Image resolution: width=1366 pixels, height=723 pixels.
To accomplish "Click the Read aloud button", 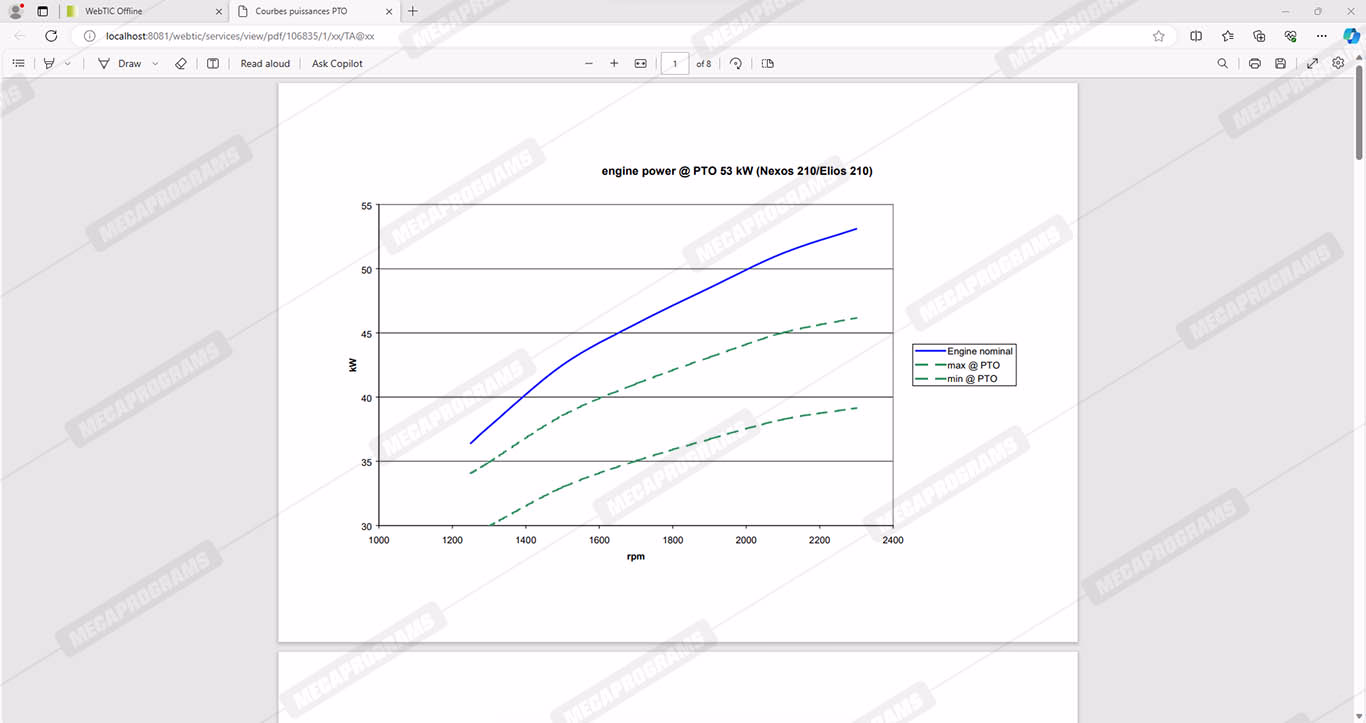I will [x=265, y=63].
